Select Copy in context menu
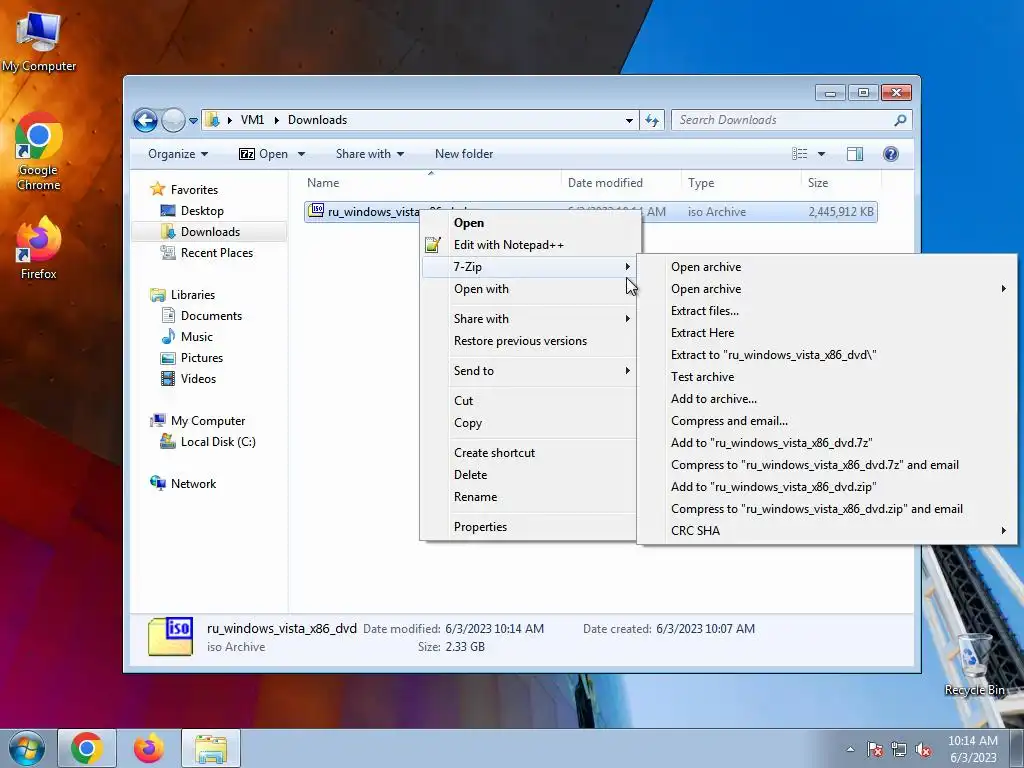This screenshot has width=1024, height=768. click(x=529, y=423)
